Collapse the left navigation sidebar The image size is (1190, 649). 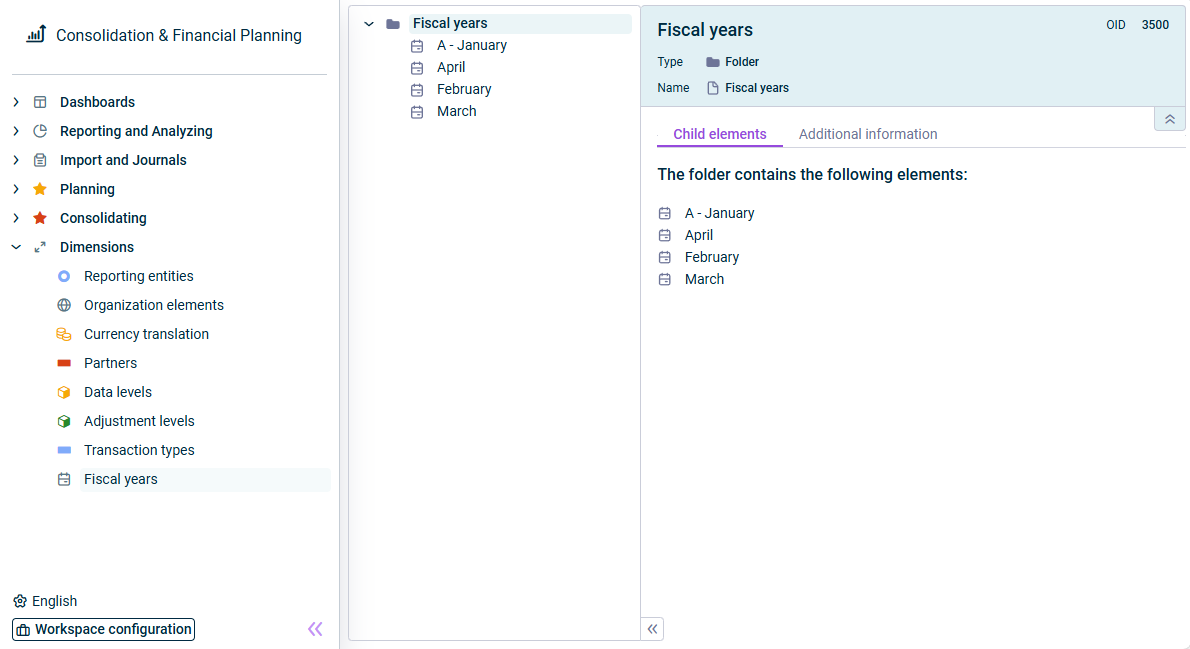click(x=315, y=629)
